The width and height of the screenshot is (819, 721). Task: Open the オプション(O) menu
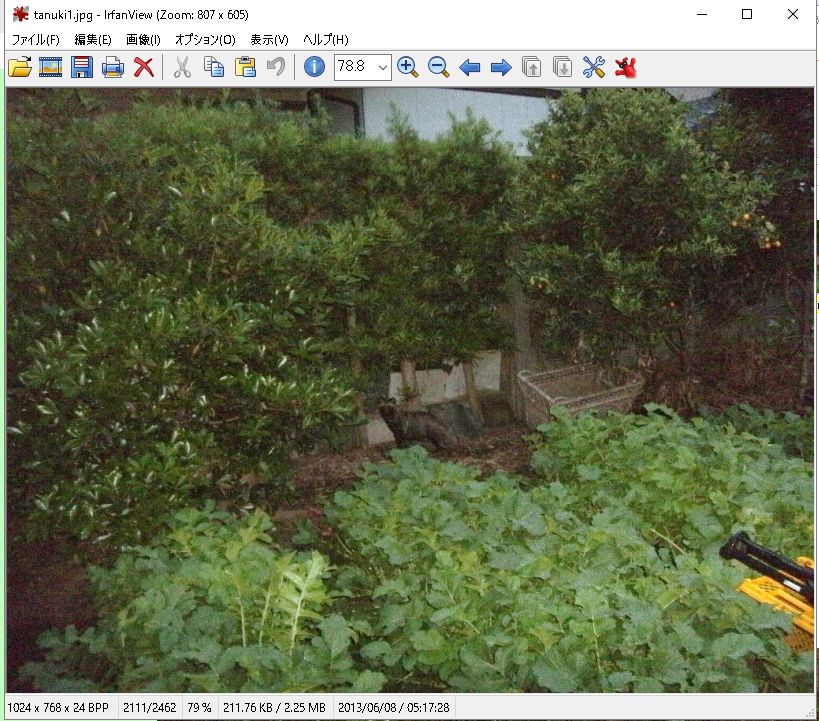tap(205, 40)
